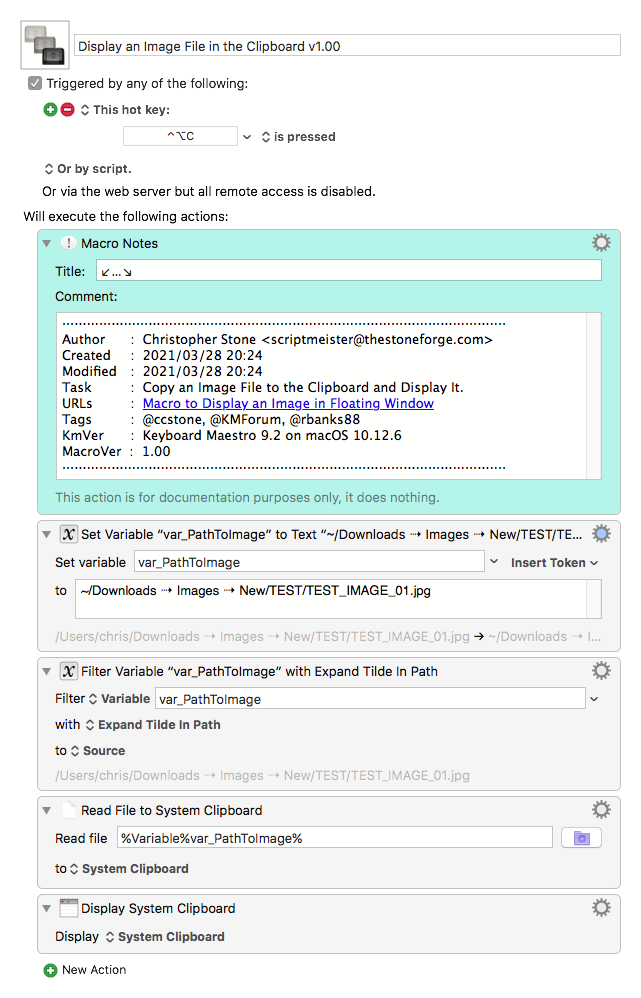Toggle 'Triggered by any of the following' checkbox

tap(35, 83)
